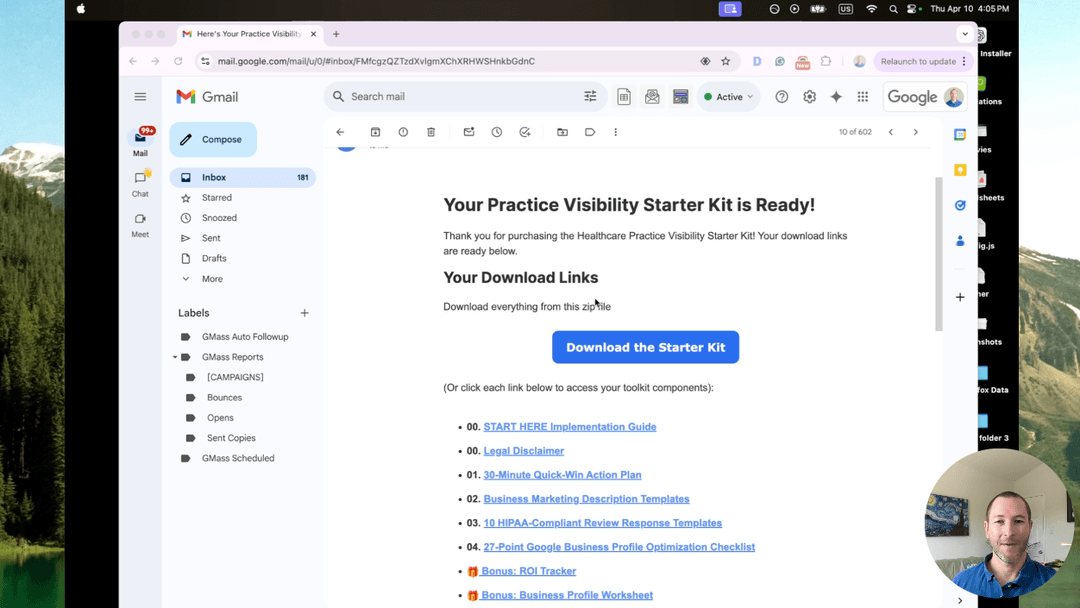The image size is (1080, 608).
Task: Archive the current email
Action: pos(375,131)
